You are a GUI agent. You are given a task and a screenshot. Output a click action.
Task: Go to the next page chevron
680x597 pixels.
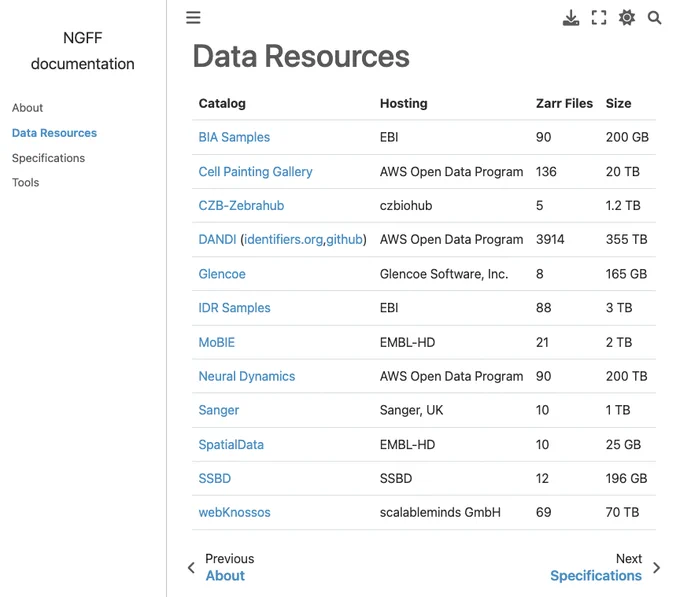point(657,568)
